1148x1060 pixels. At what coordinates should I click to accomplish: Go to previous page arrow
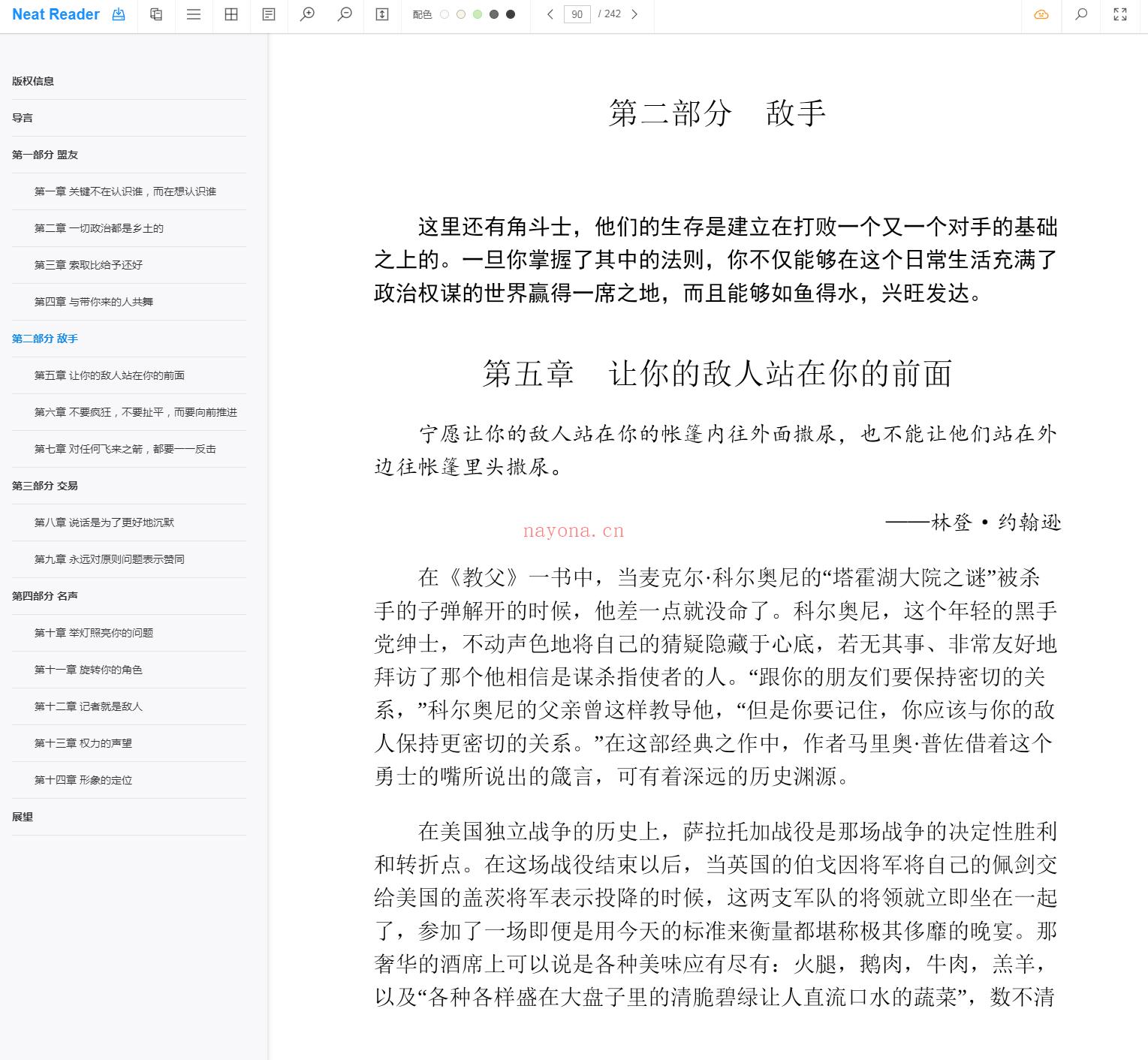[550, 14]
